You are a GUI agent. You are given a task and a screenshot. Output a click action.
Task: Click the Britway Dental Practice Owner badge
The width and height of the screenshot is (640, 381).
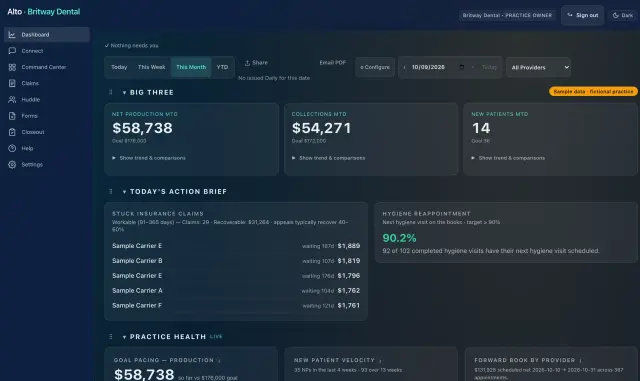(507, 16)
